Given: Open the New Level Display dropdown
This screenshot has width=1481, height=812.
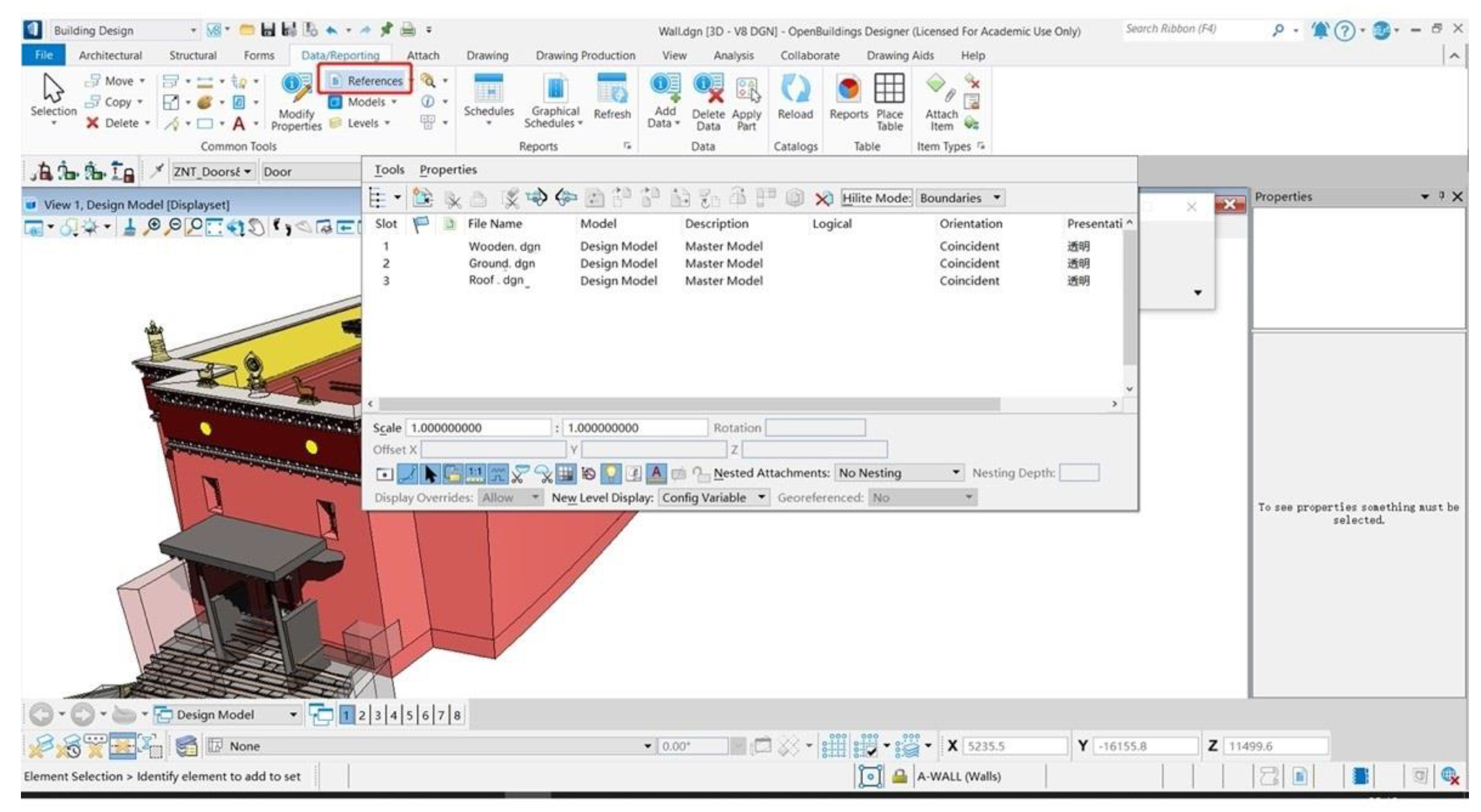Looking at the screenshot, I should point(713,498).
